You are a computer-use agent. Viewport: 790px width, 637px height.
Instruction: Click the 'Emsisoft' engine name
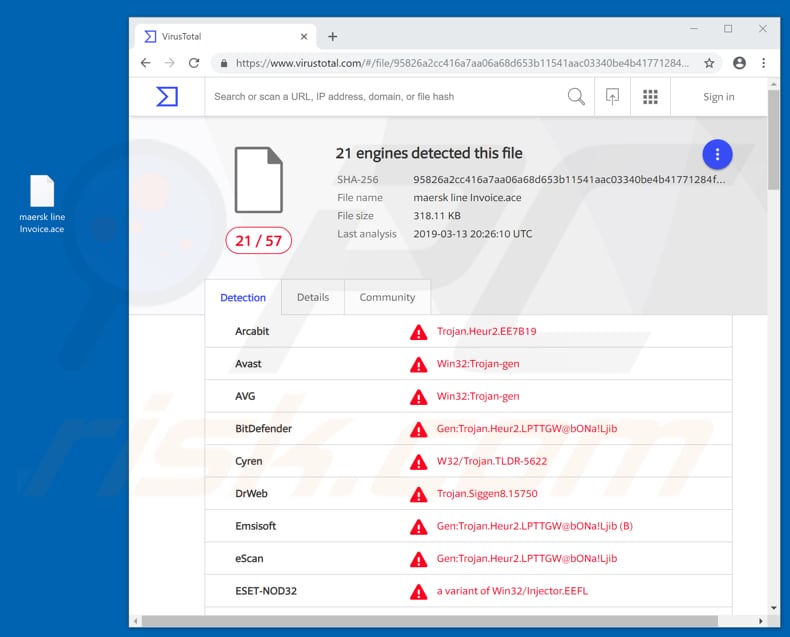[255, 526]
